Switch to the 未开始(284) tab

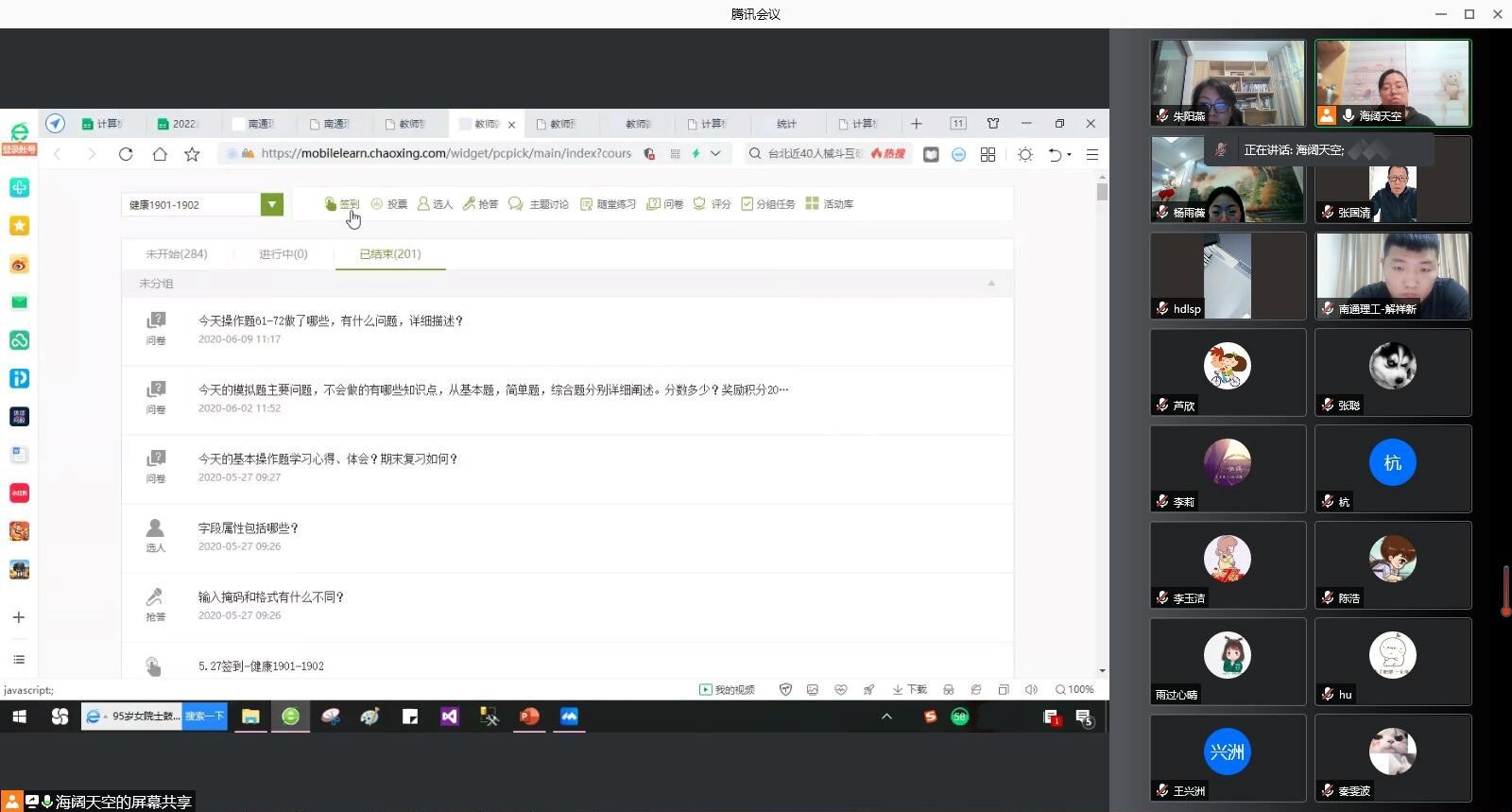pyautogui.click(x=177, y=254)
